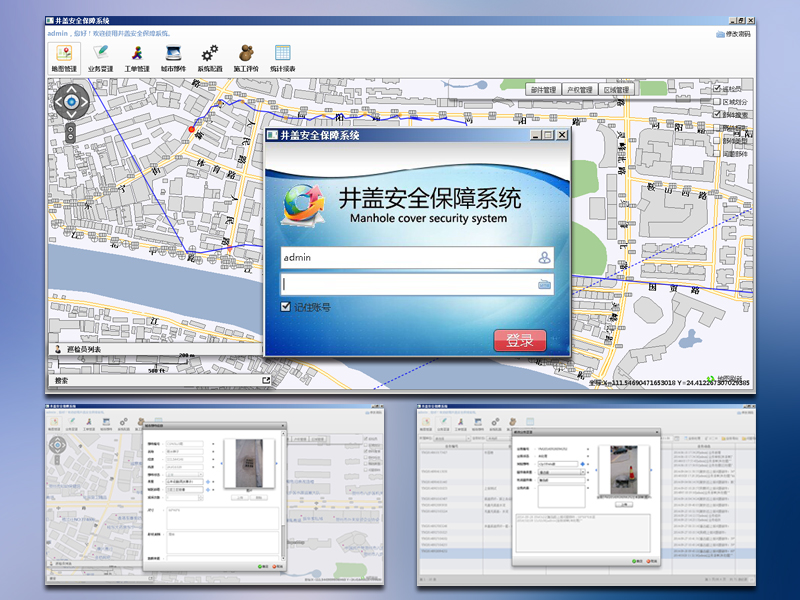Screen dimensions: 800x600
Task: Click the folder icon beside 修改密码
Action: 720,34
